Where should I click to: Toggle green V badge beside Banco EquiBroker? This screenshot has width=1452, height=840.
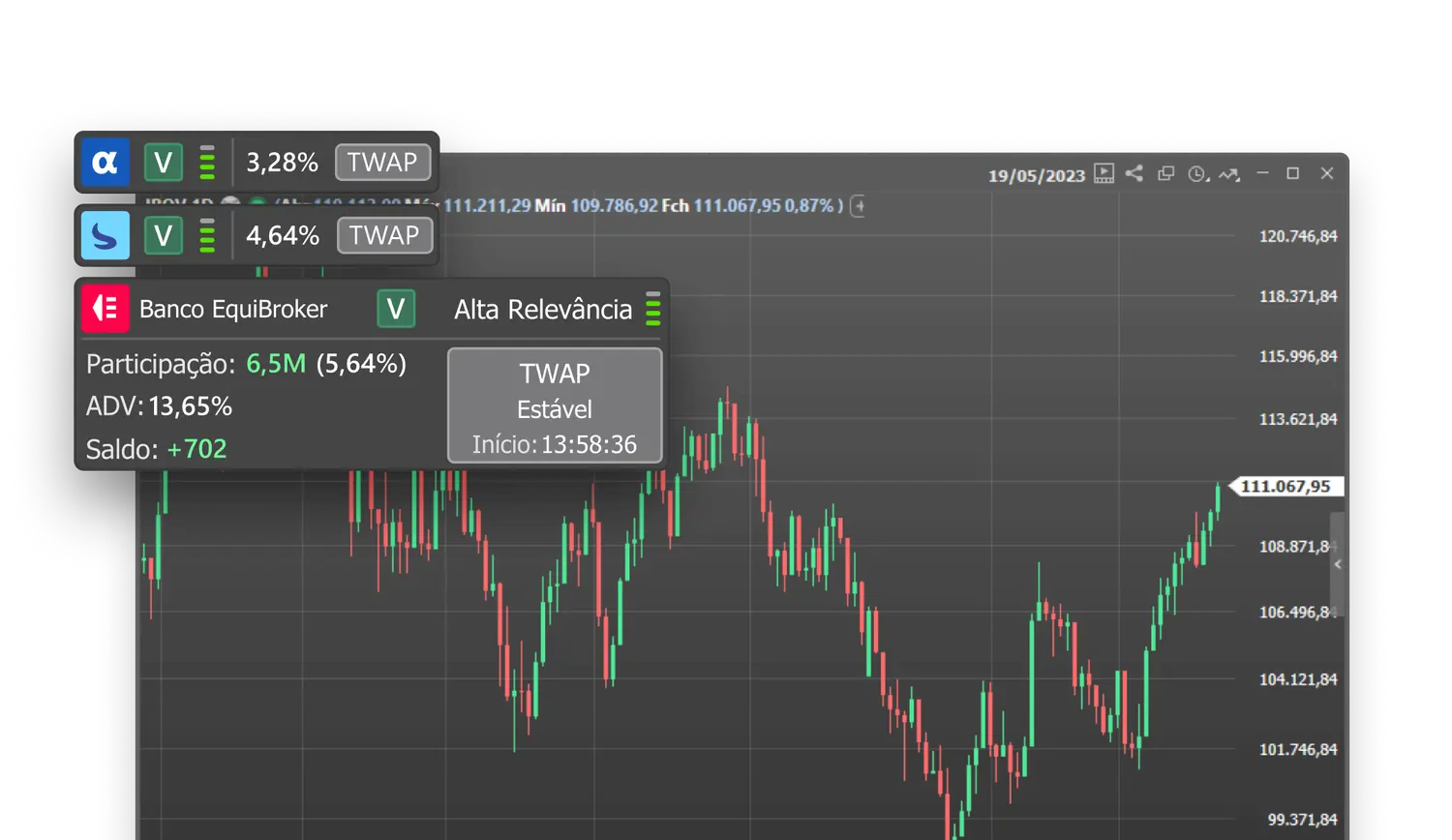coord(395,310)
